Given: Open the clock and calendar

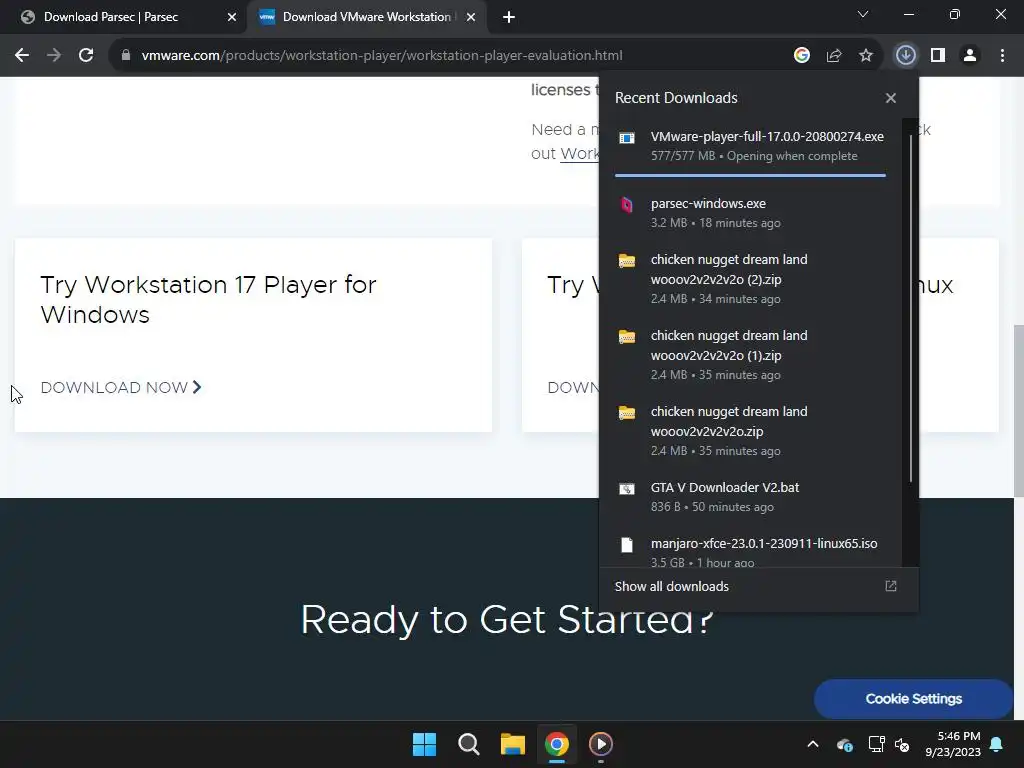Looking at the screenshot, I should [x=953, y=744].
